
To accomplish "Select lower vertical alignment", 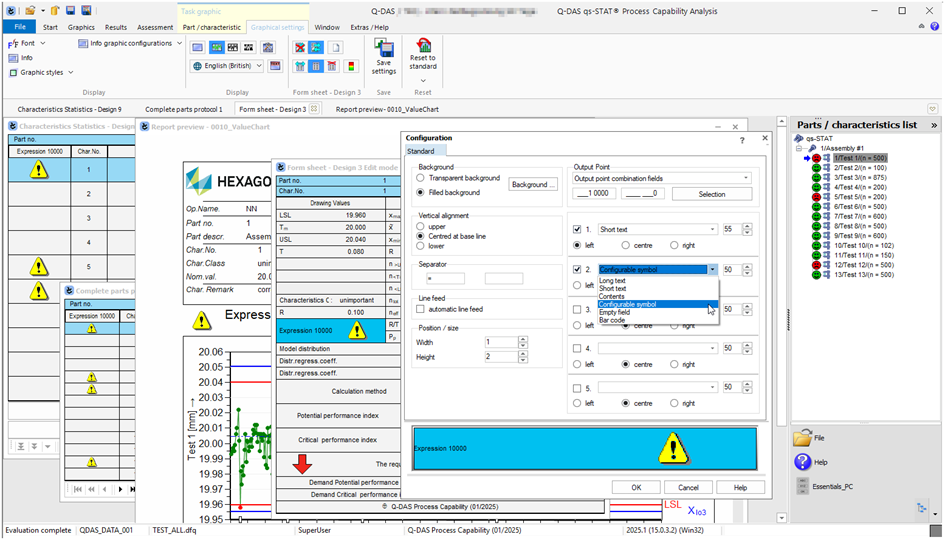I will 420,246.
